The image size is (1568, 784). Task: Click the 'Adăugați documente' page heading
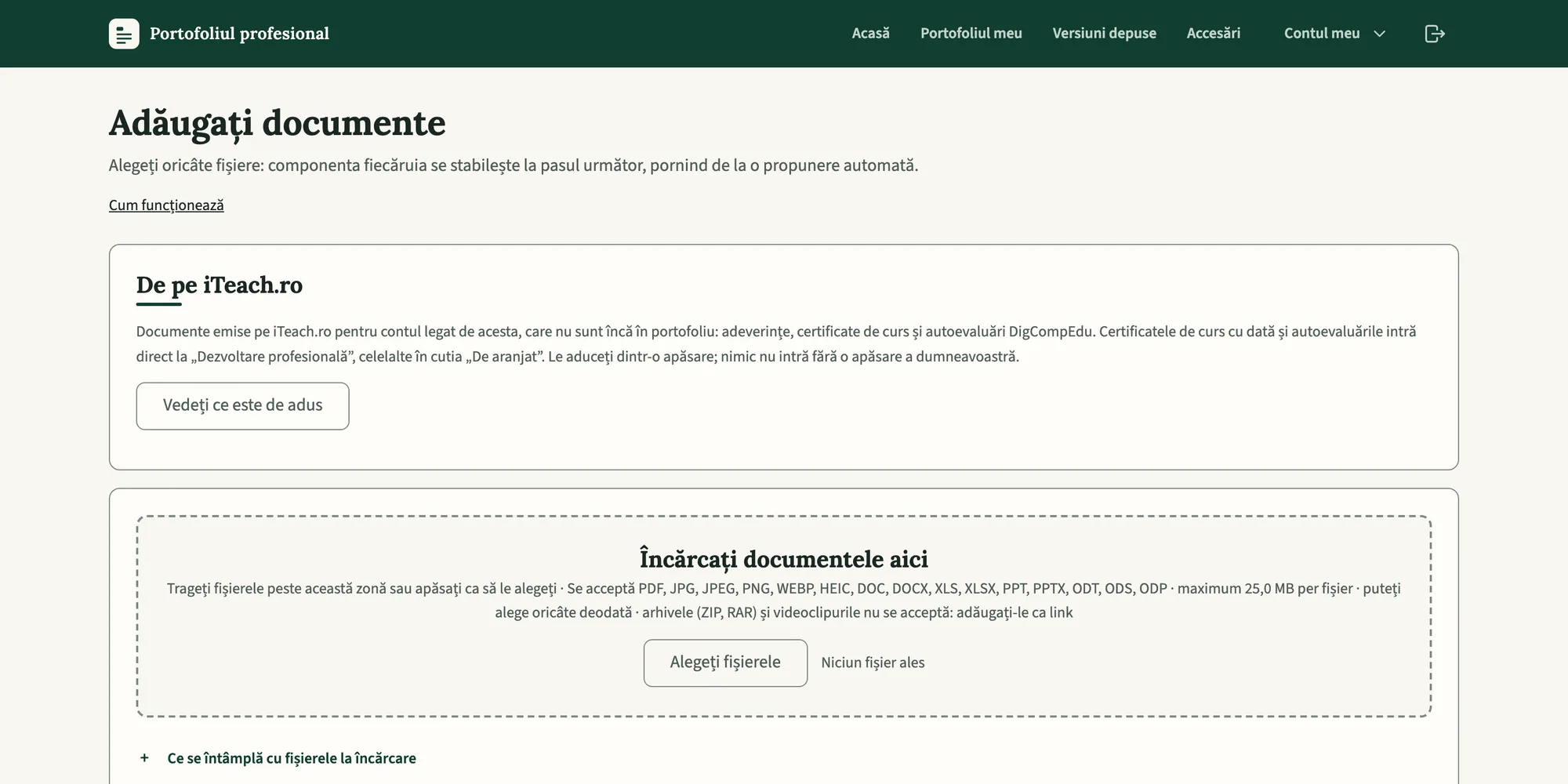coord(277,123)
